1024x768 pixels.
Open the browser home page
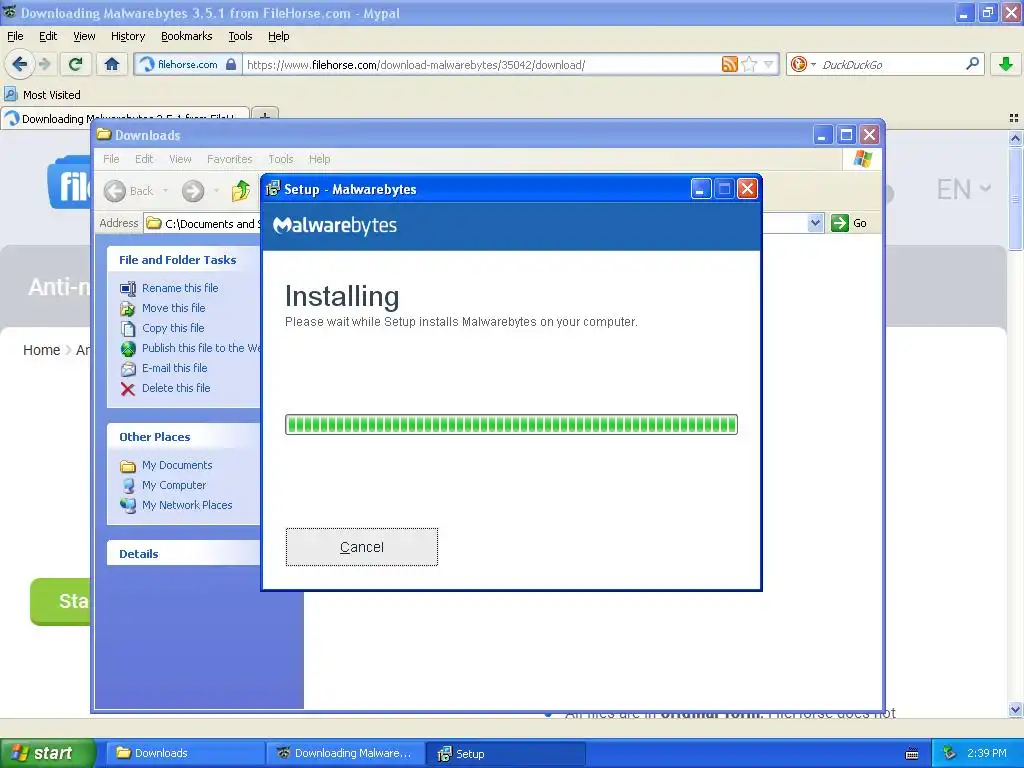112,64
